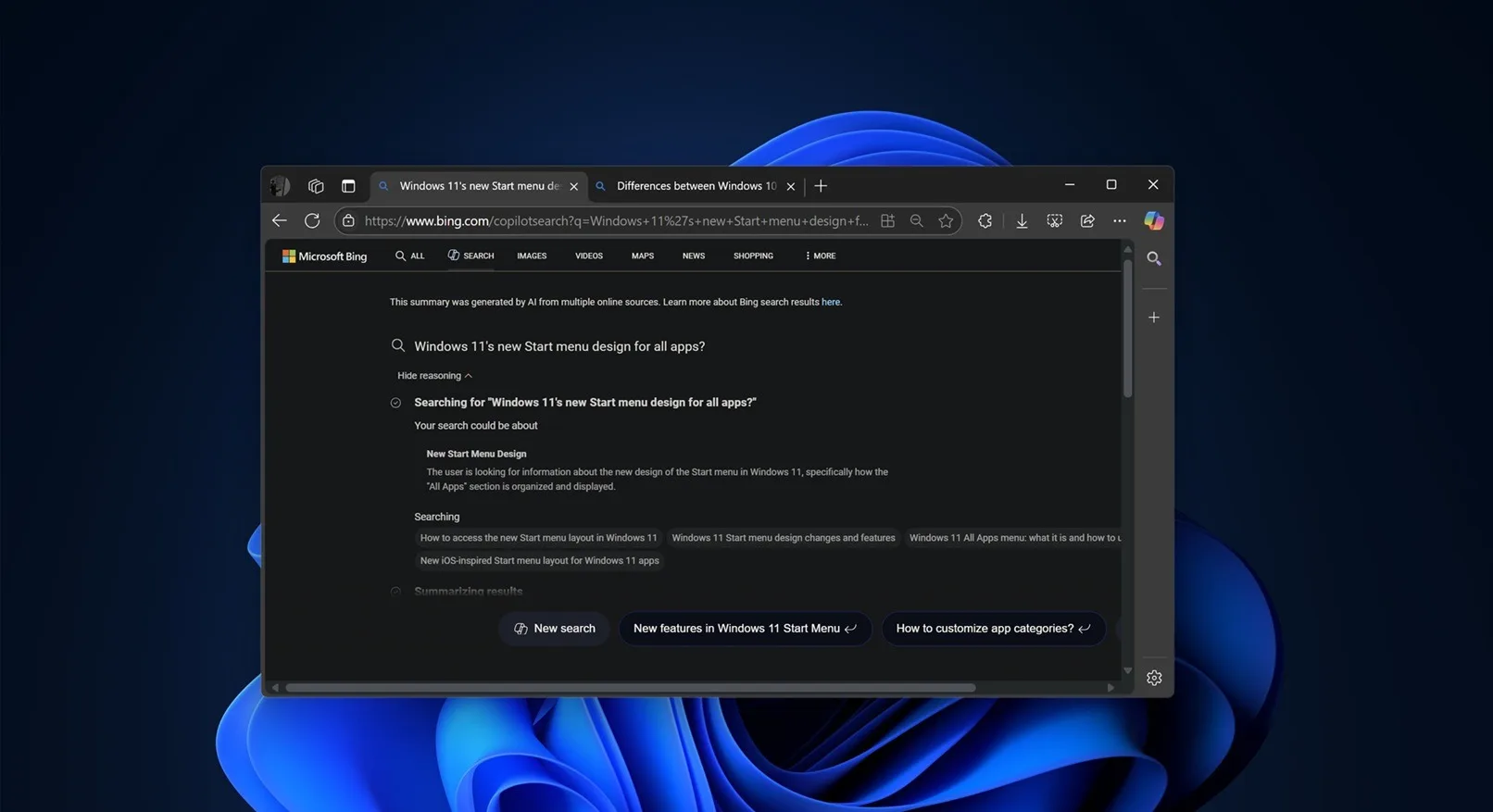Open a new tab with plus button
Screen dimensions: 1493x812
coord(821,186)
